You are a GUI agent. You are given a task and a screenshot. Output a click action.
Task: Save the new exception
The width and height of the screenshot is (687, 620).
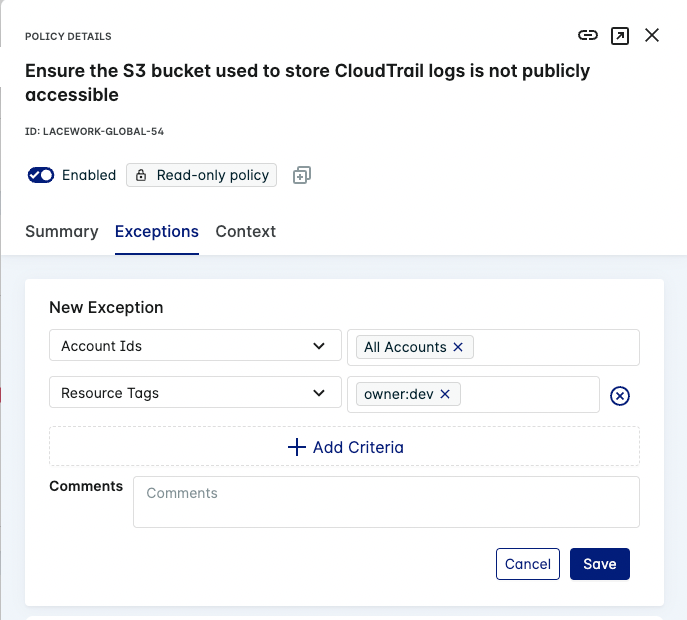[x=600, y=564]
